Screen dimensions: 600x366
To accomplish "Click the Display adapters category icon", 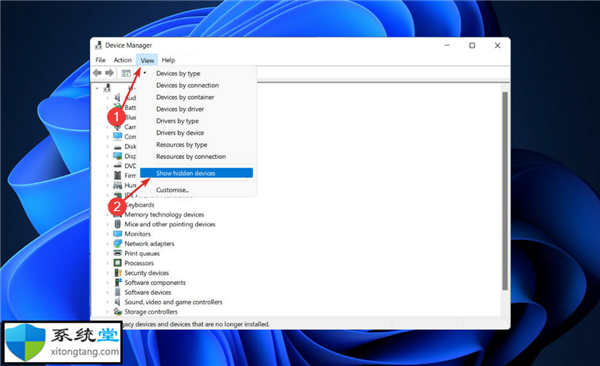I will coord(117,156).
